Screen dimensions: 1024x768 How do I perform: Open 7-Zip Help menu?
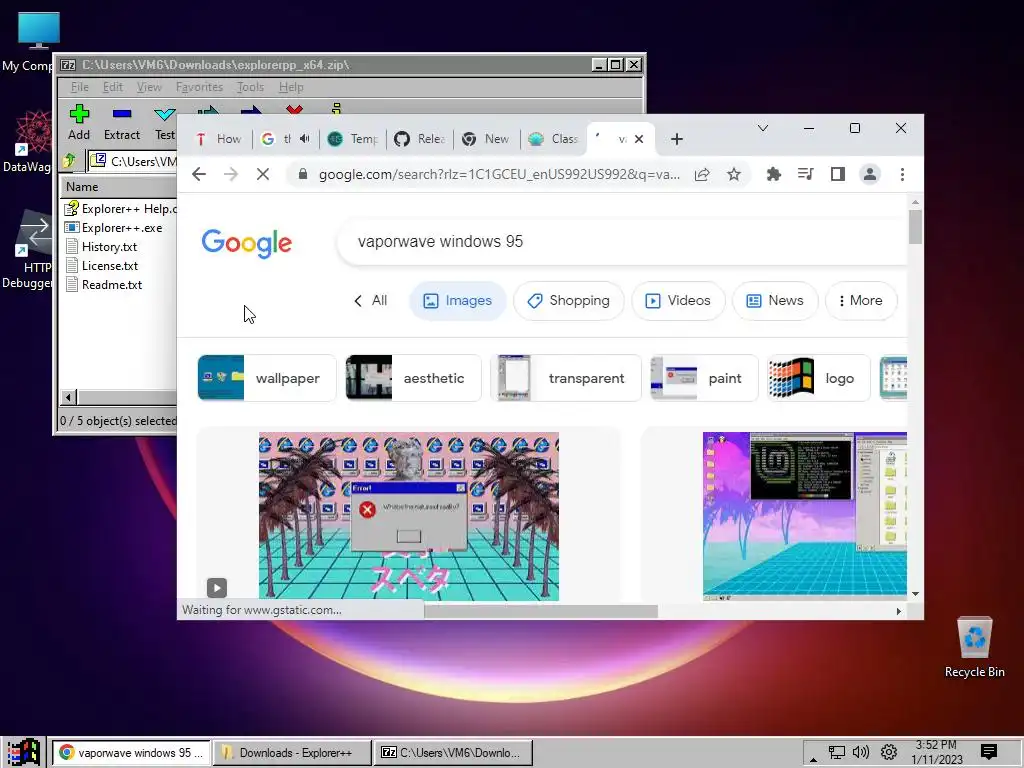[291, 87]
